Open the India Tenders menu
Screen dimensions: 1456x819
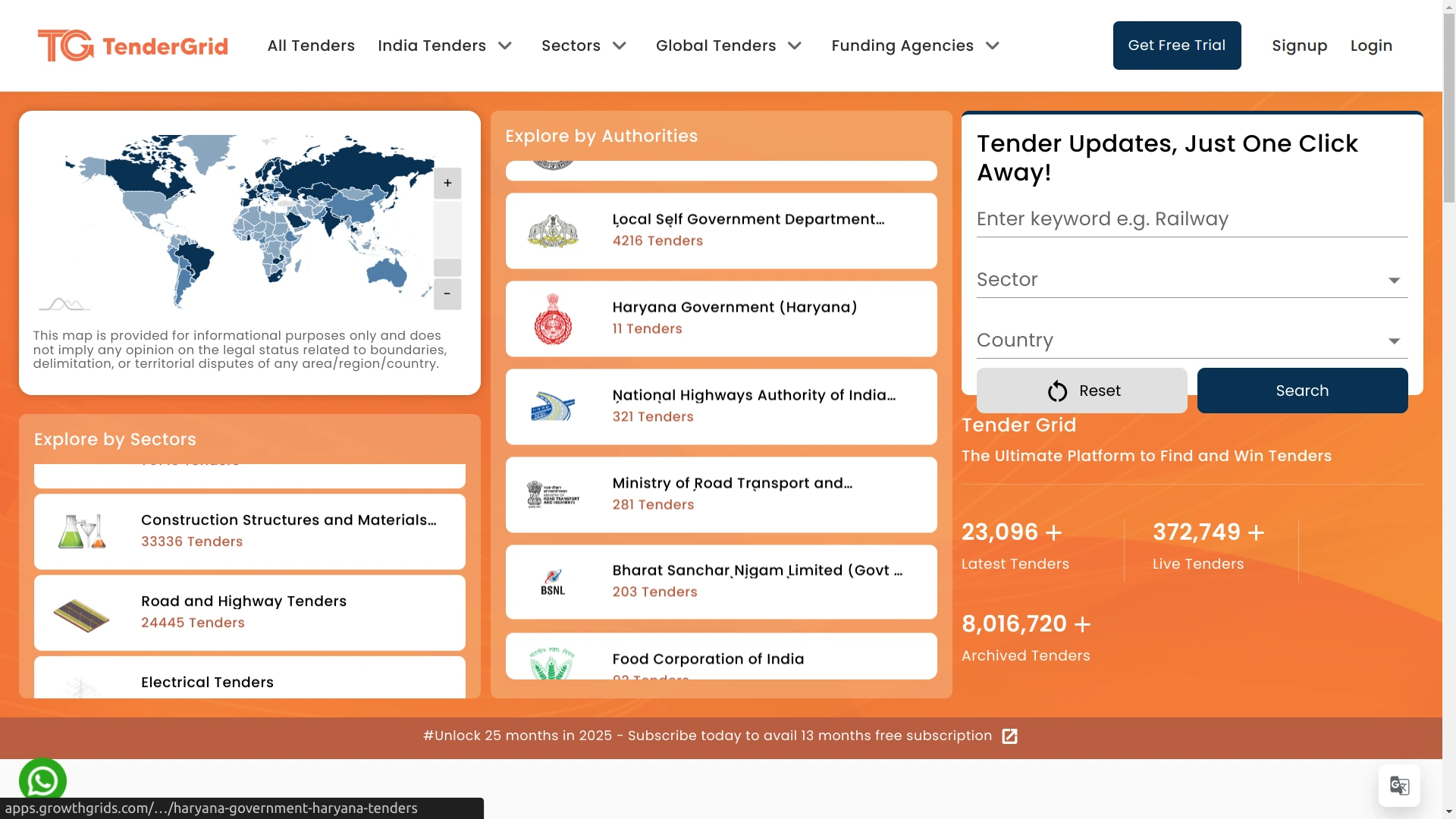tap(432, 45)
